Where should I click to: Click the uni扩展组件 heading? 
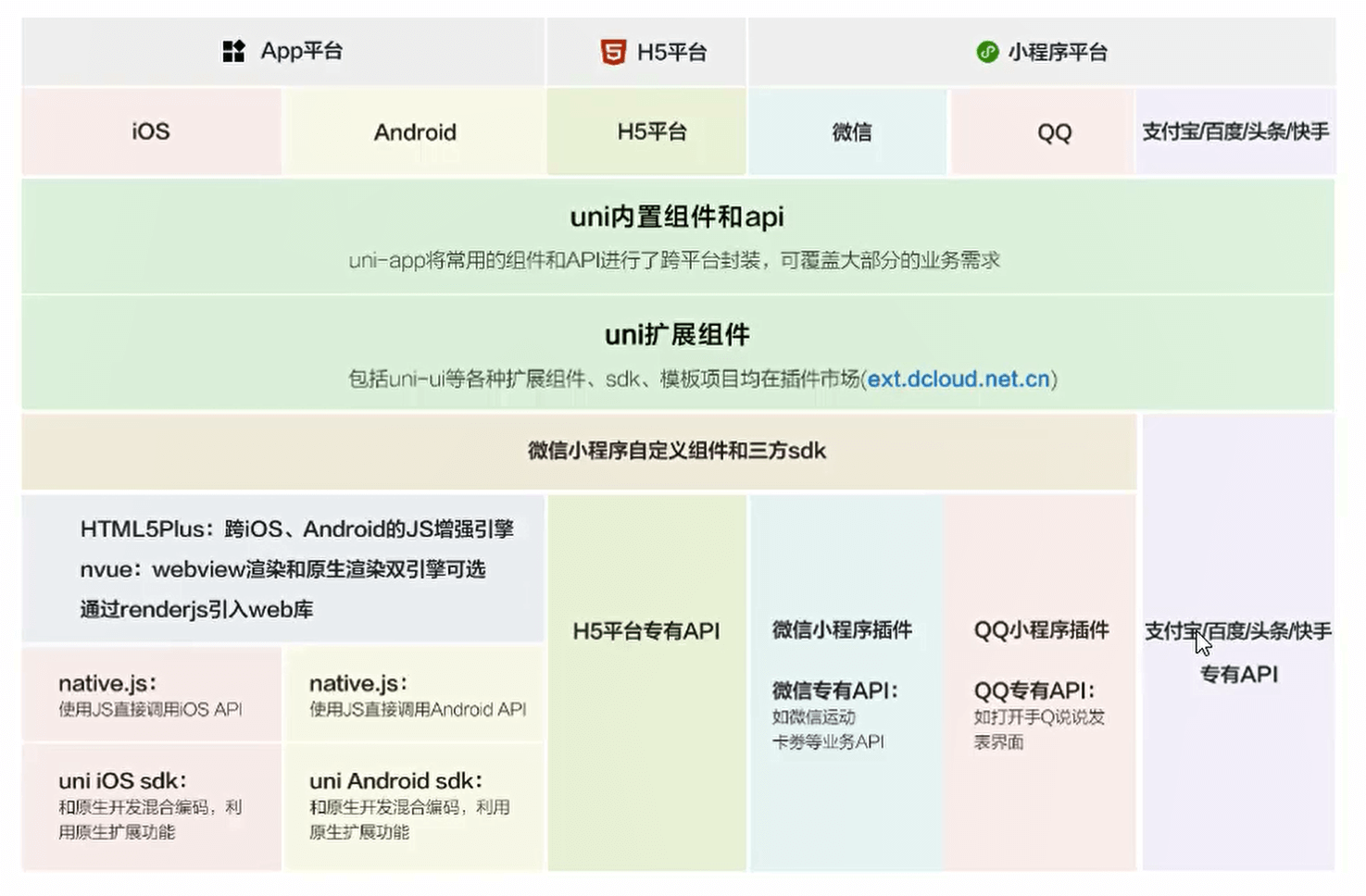click(677, 334)
